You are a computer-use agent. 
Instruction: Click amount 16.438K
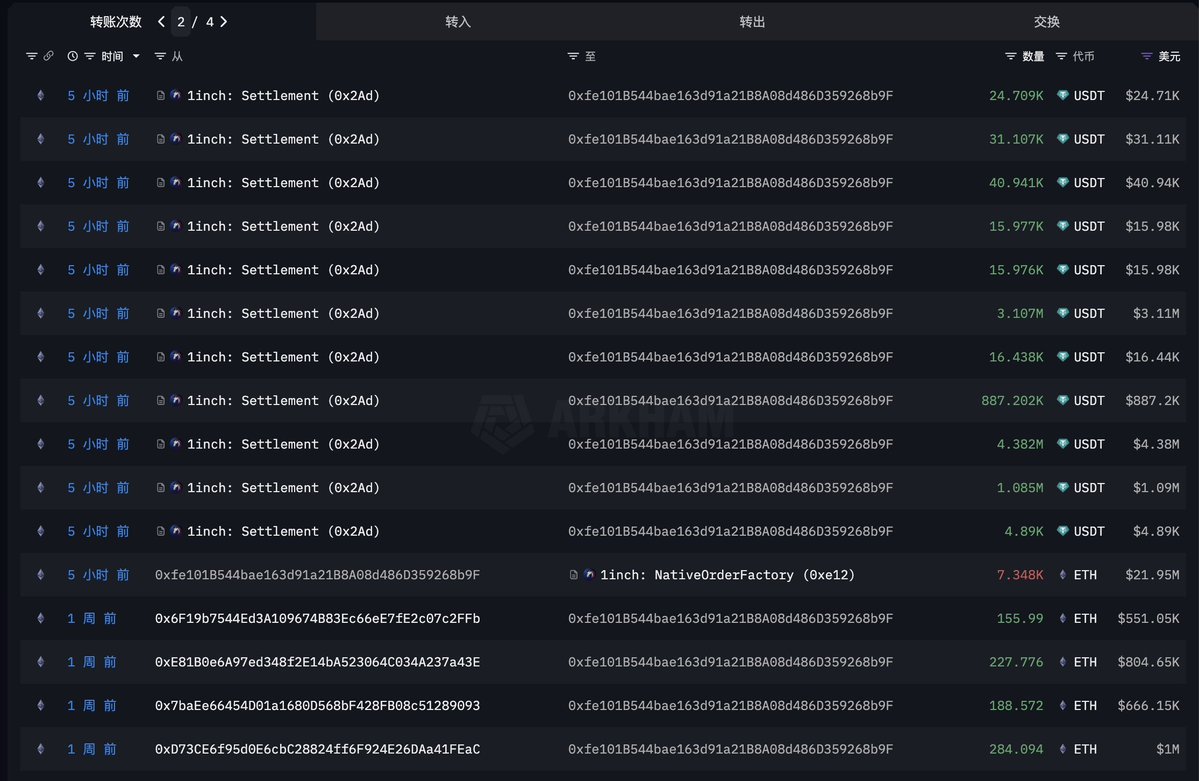pos(1015,357)
